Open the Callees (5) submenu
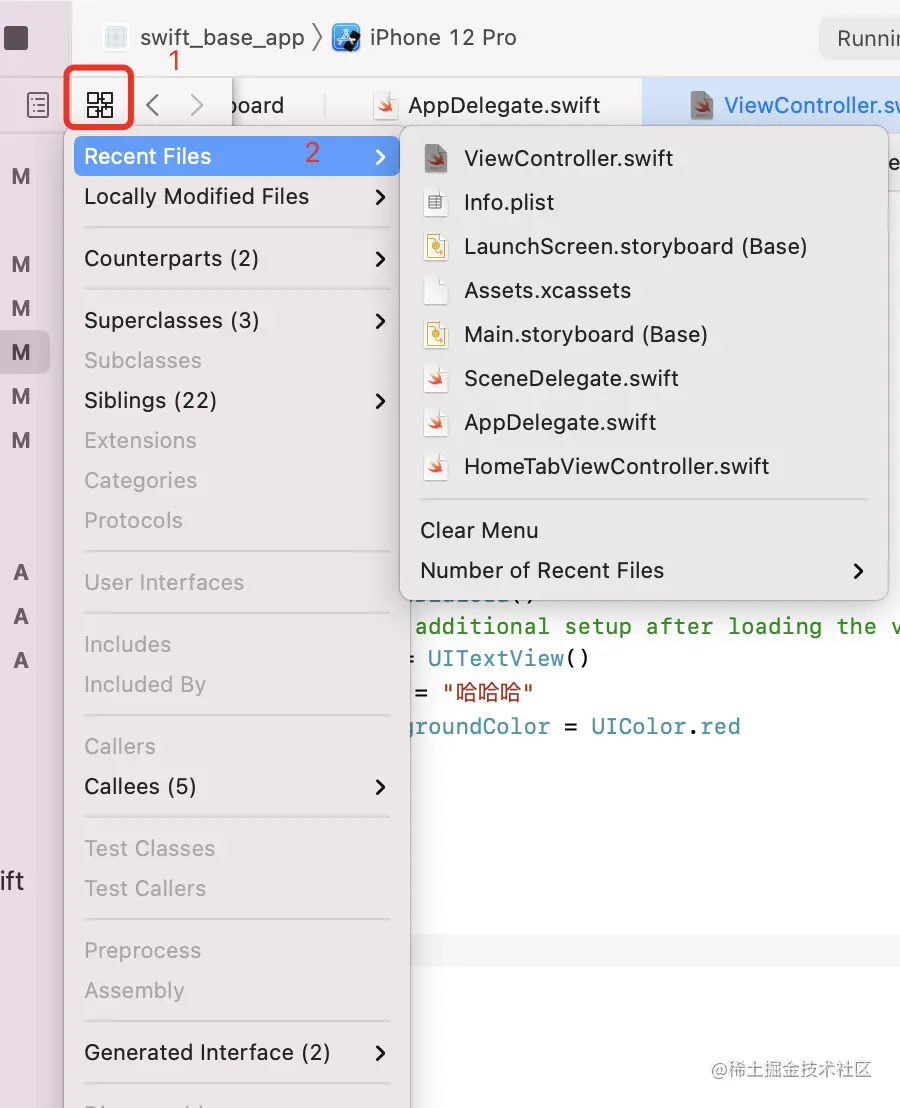The image size is (900, 1108). click(237, 786)
